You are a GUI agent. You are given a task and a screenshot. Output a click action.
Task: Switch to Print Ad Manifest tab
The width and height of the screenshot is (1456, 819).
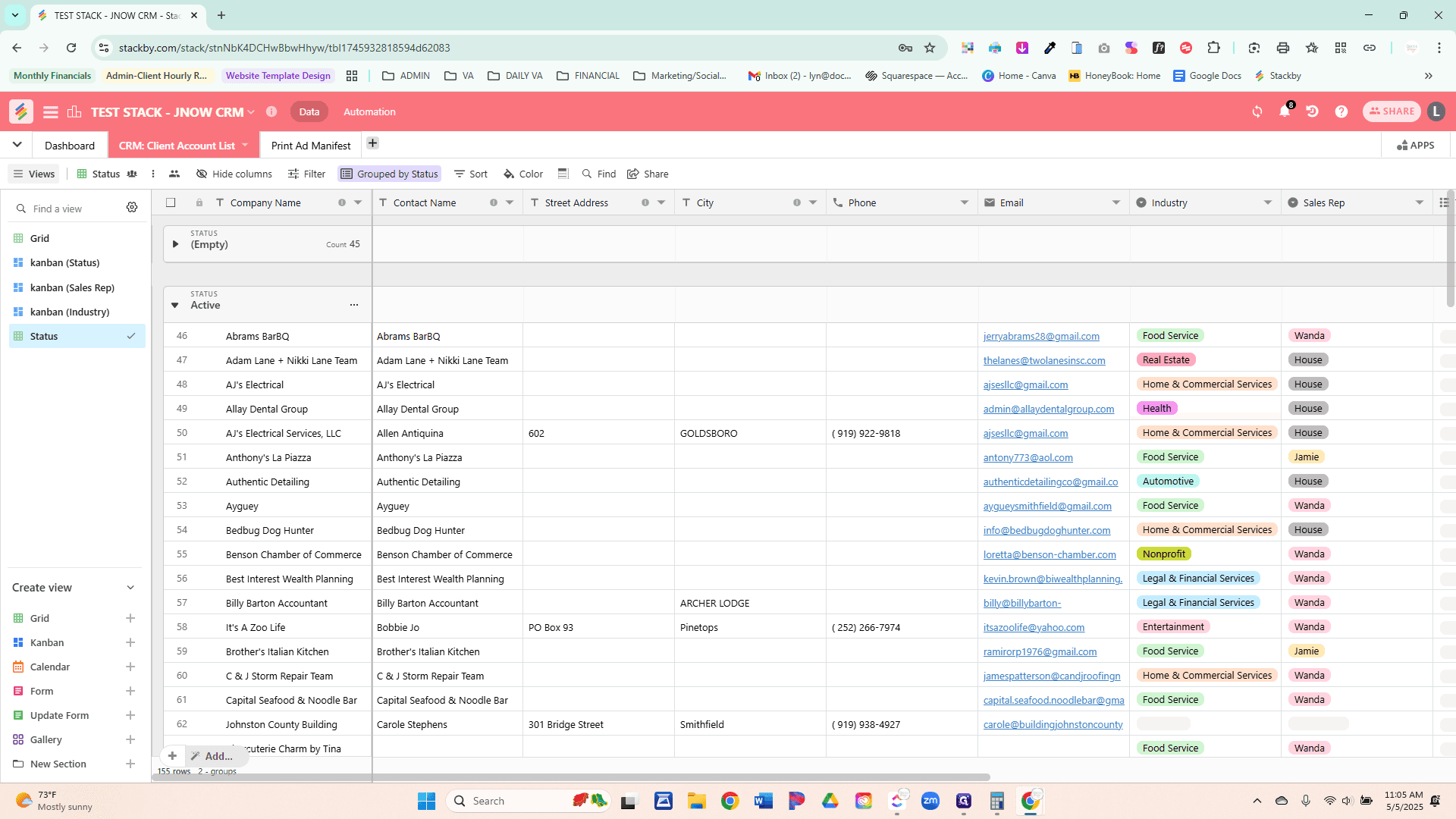(311, 145)
